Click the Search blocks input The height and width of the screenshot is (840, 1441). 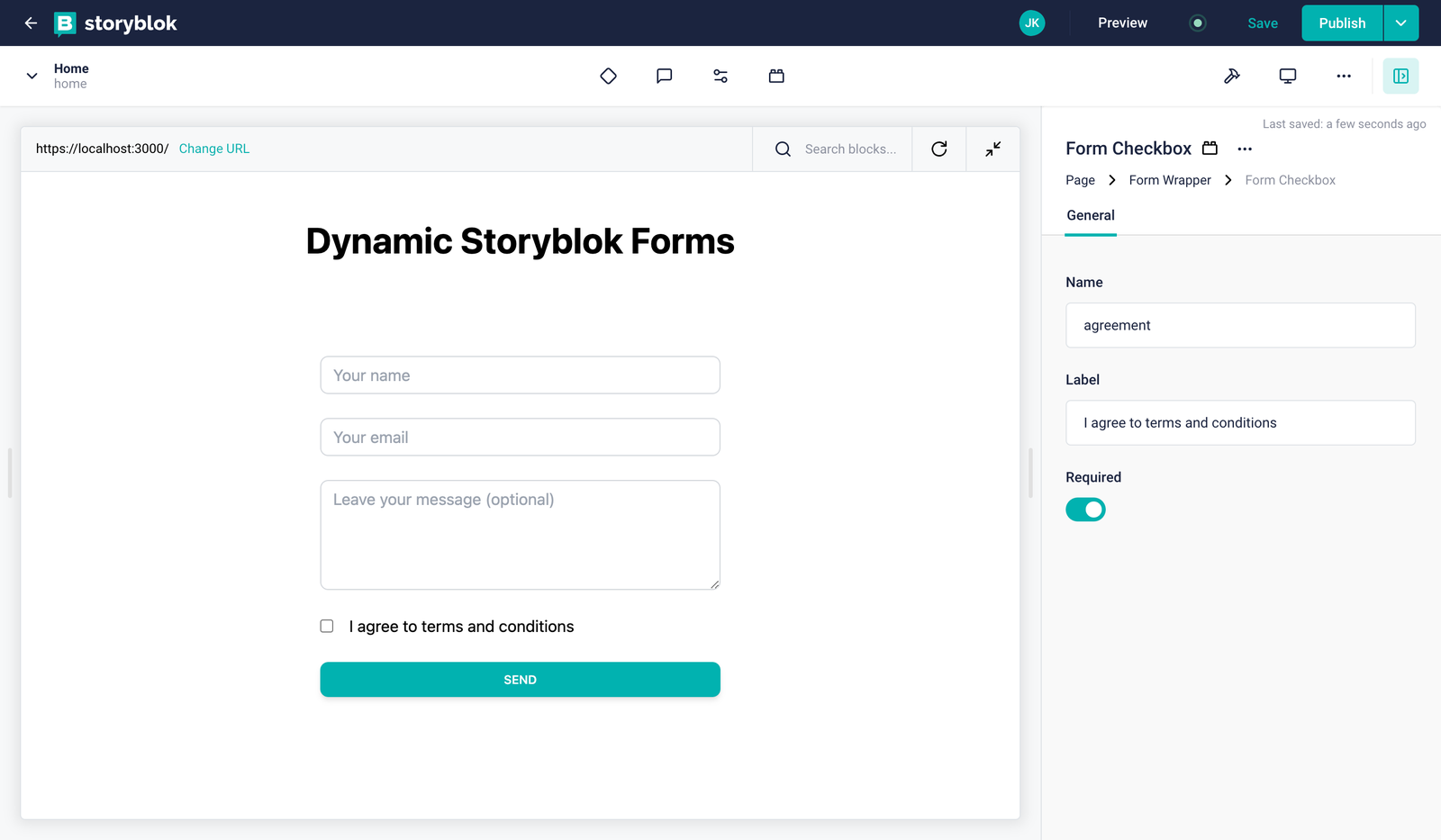pyautogui.click(x=850, y=149)
